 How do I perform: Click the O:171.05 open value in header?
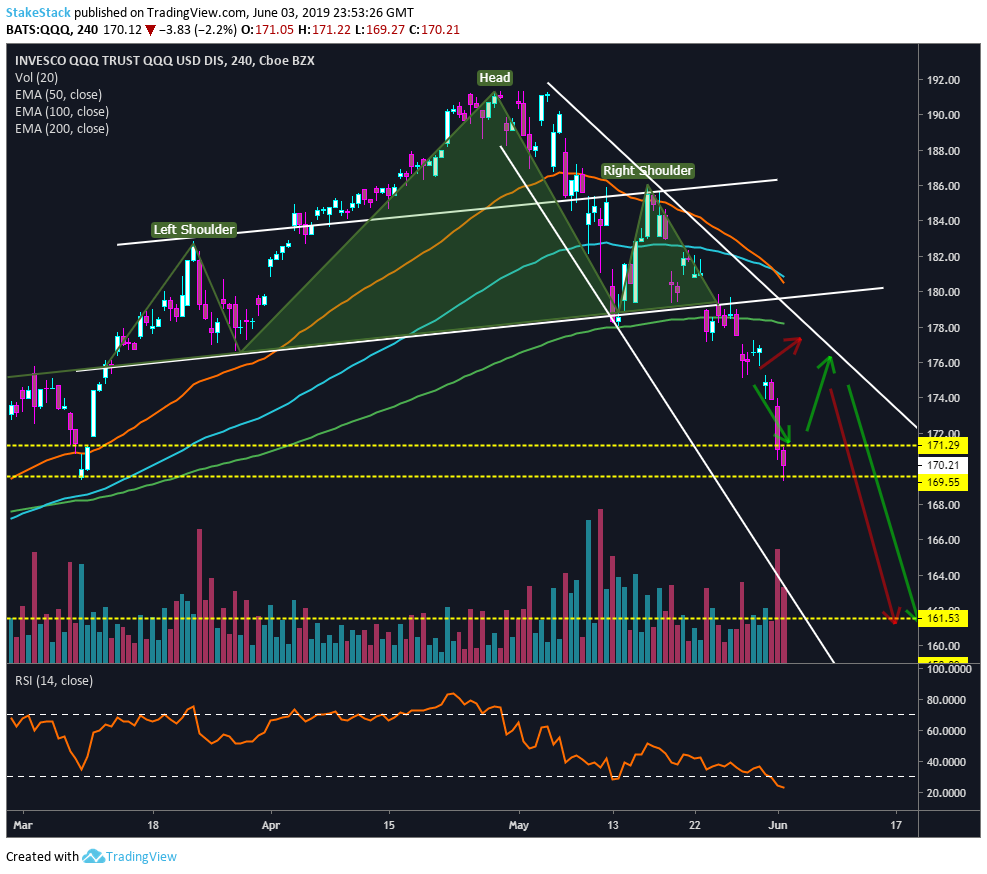(x=268, y=30)
